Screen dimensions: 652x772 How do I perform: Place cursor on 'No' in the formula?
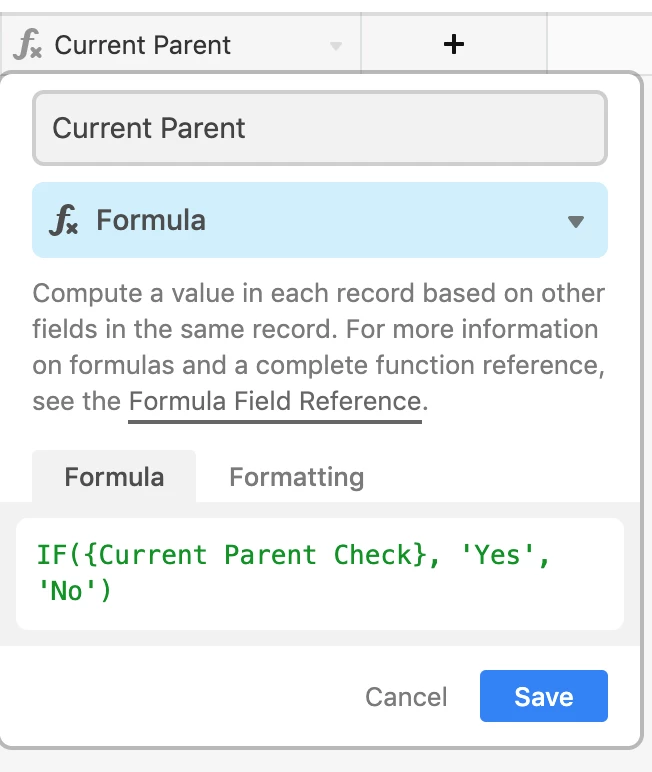pos(66,592)
